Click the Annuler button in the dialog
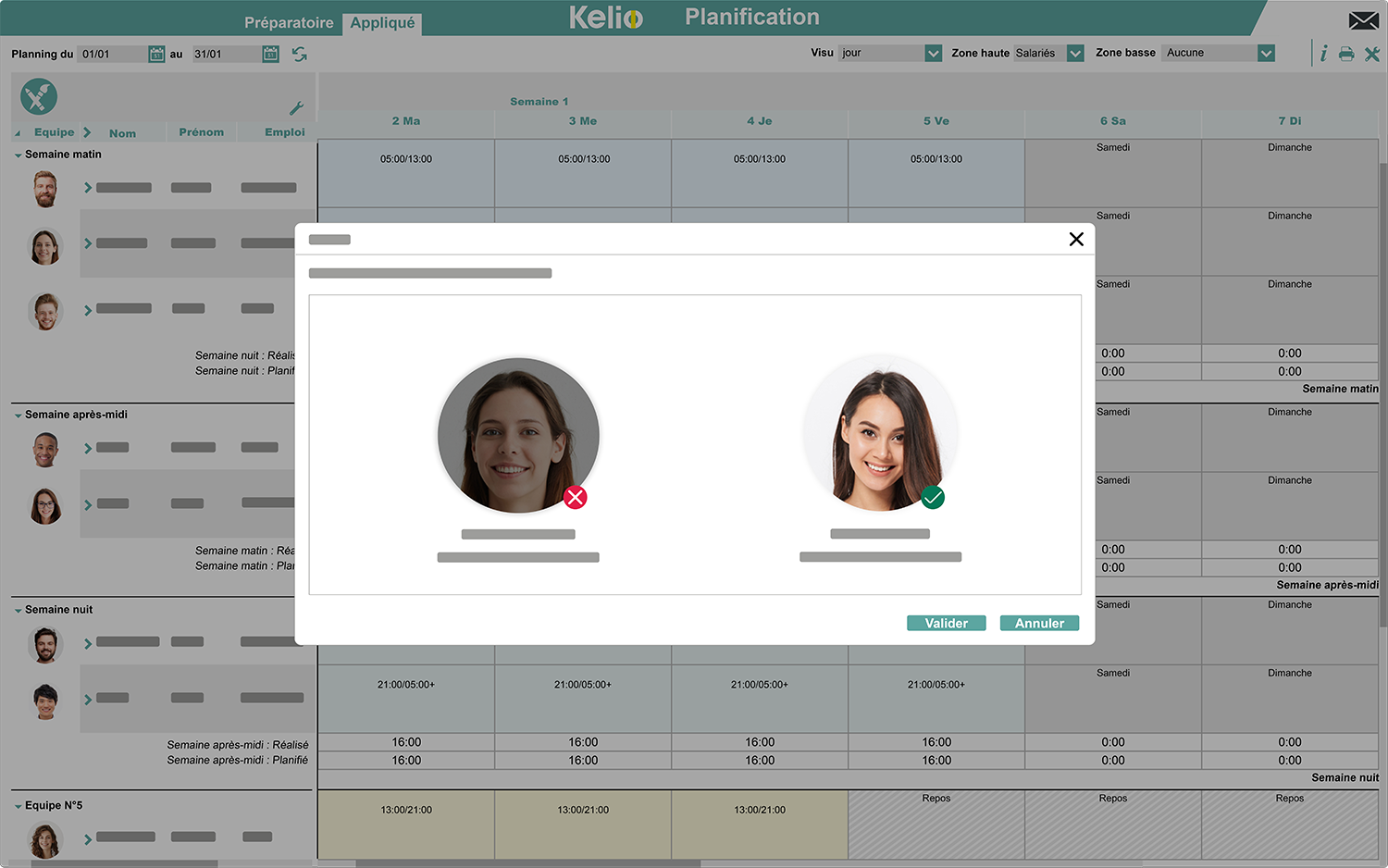 tap(1039, 623)
